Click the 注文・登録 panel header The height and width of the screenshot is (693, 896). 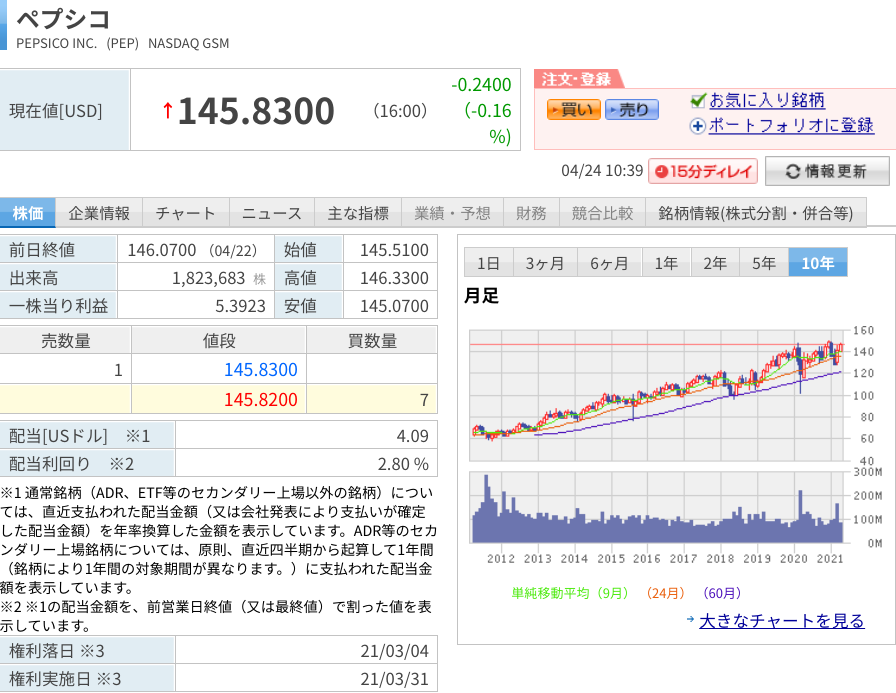click(x=577, y=79)
